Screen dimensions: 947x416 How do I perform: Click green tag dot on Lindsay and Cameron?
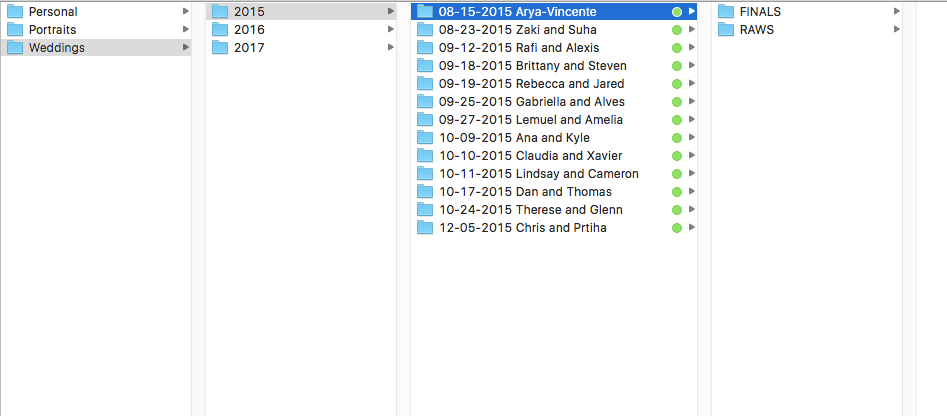(x=676, y=174)
